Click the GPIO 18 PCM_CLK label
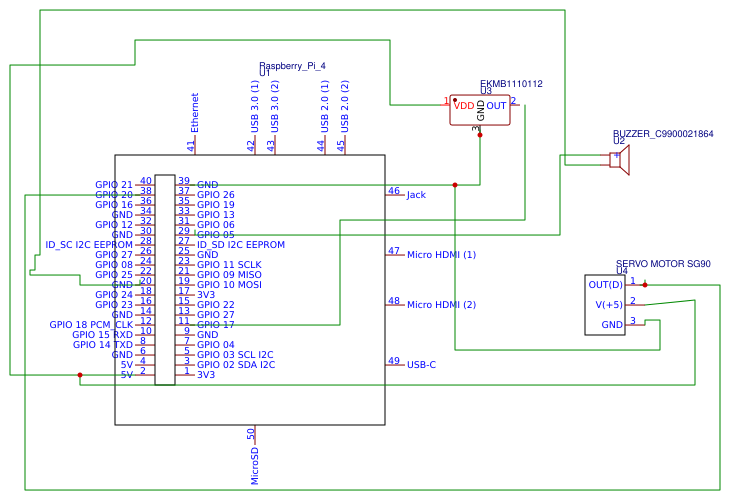 tap(91, 324)
